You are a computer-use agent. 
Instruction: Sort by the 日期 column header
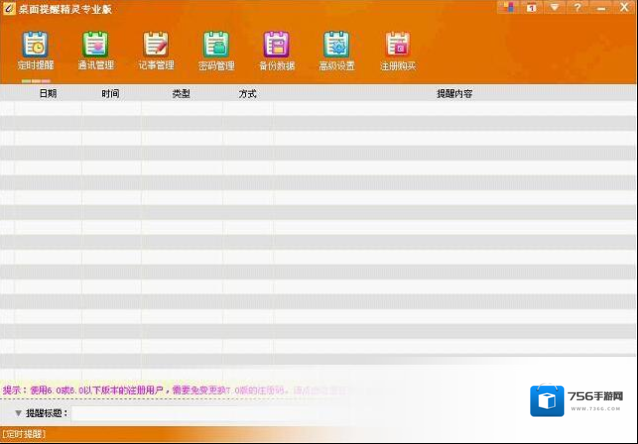48,93
